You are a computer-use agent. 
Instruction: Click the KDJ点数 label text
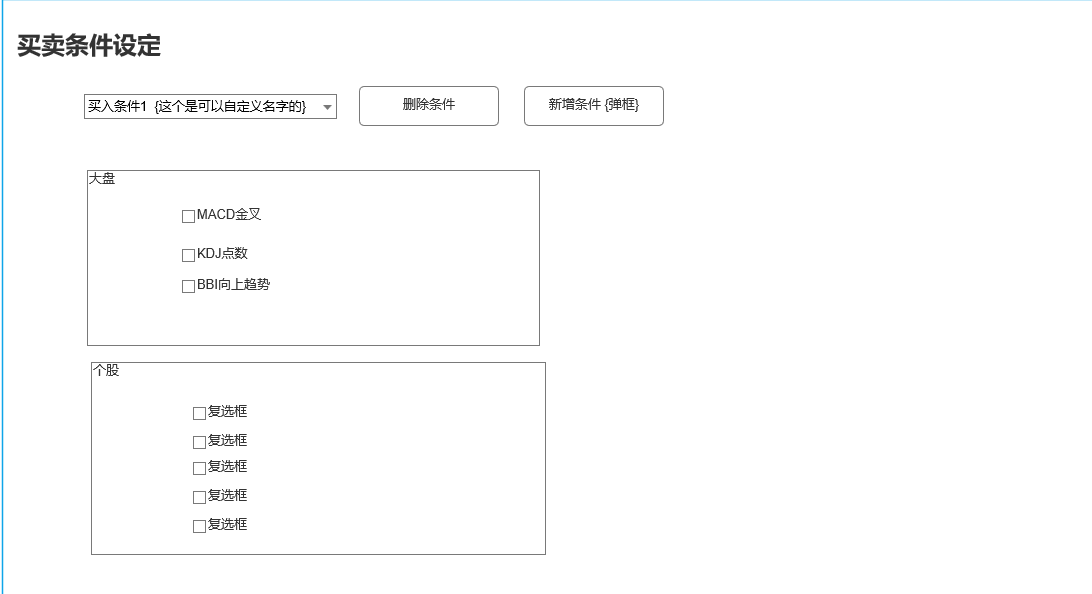point(222,254)
